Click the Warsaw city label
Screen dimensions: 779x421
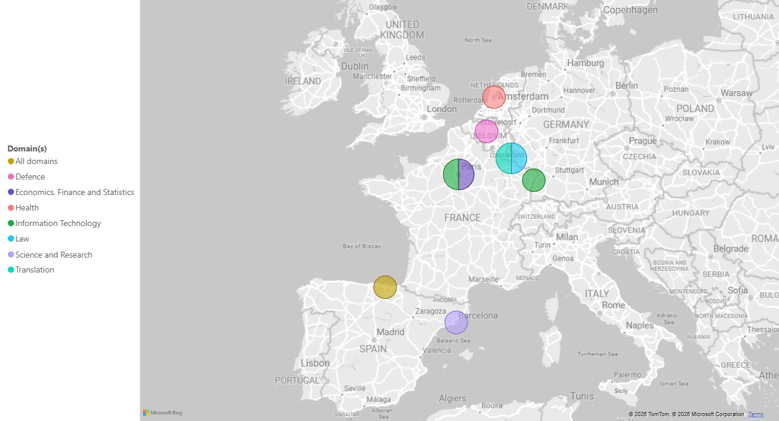[736, 93]
